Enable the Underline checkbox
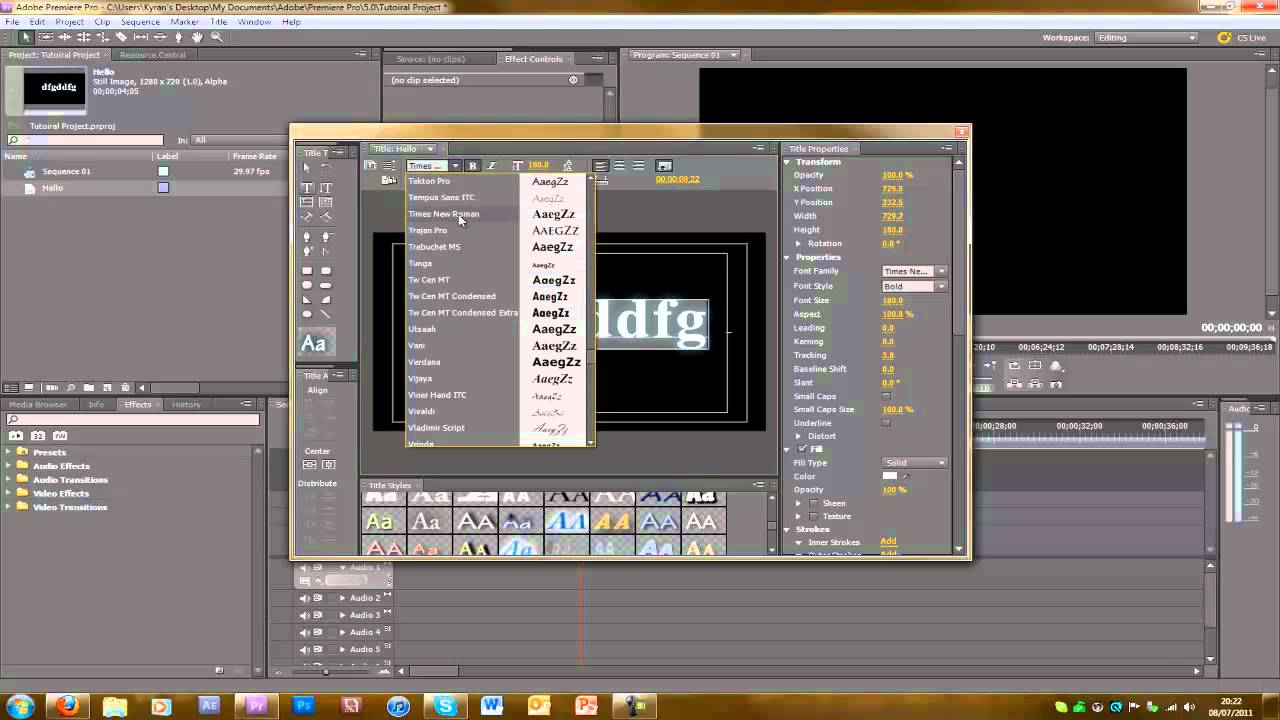Viewport: 1280px width, 720px height. 886,423
